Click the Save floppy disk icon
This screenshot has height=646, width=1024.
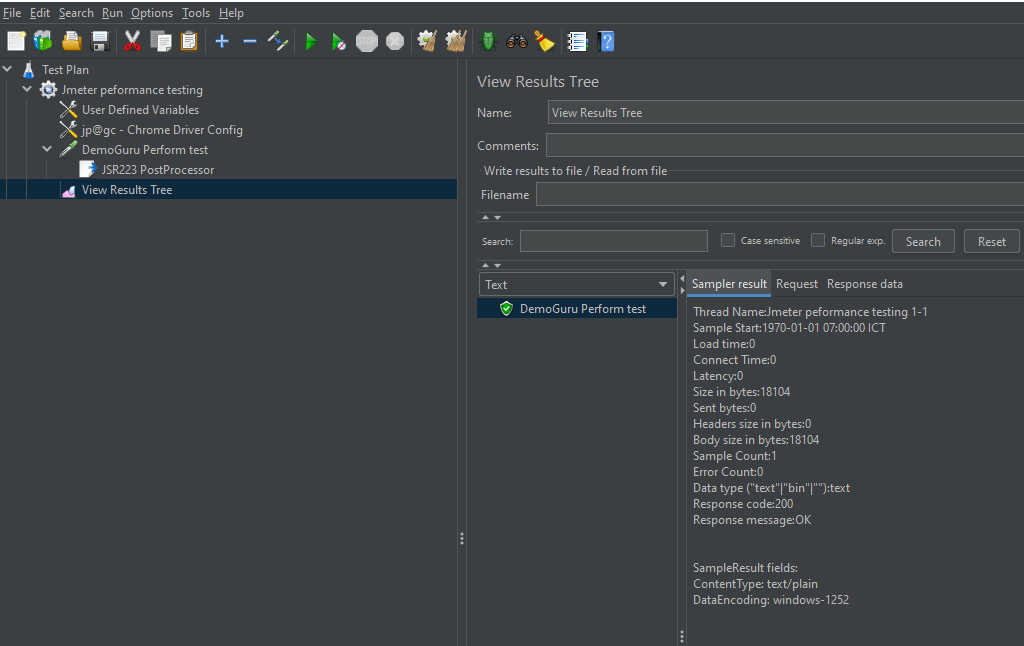coord(100,41)
